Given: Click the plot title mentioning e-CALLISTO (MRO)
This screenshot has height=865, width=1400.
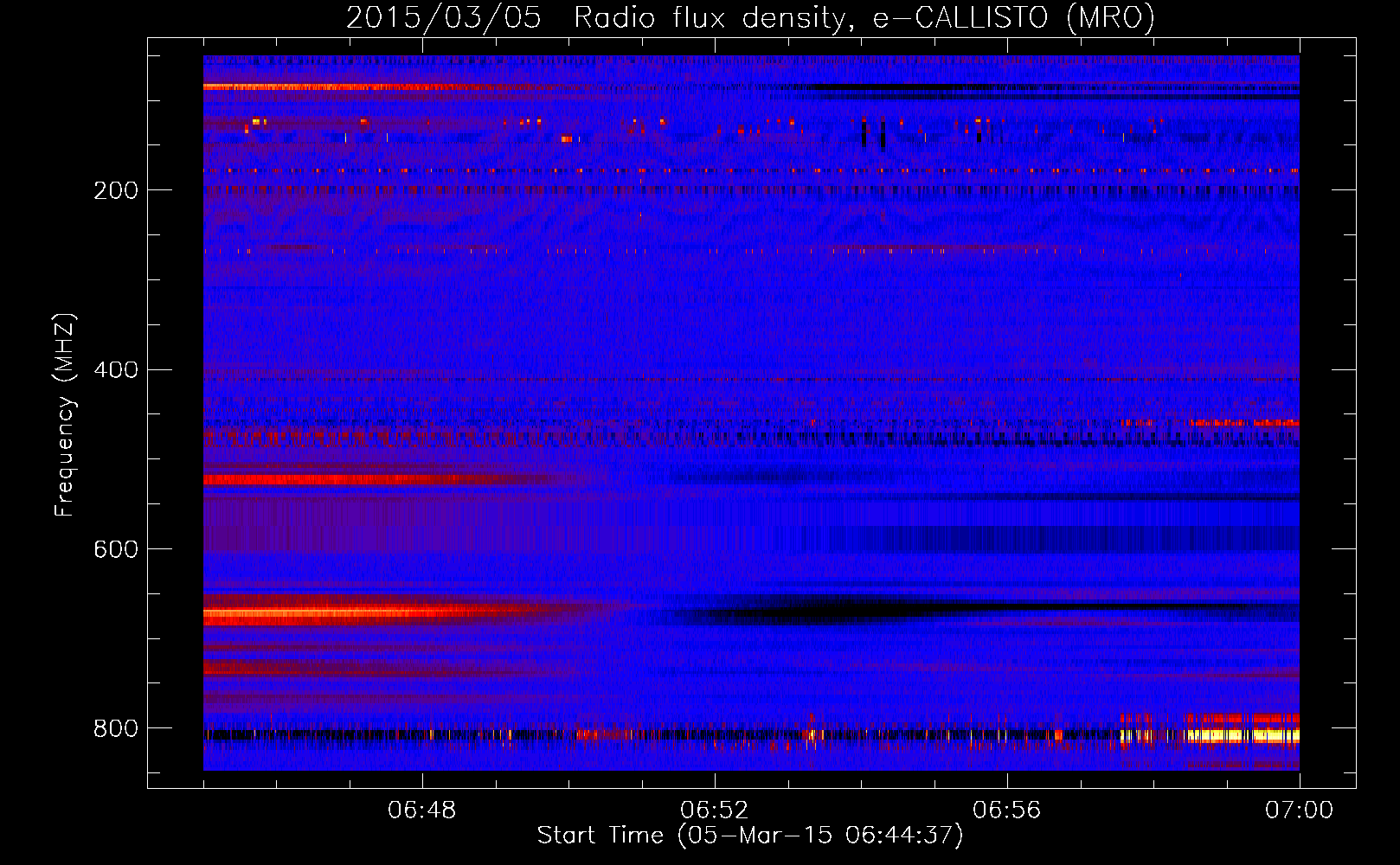Looking at the screenshot, I should [750, 17].
